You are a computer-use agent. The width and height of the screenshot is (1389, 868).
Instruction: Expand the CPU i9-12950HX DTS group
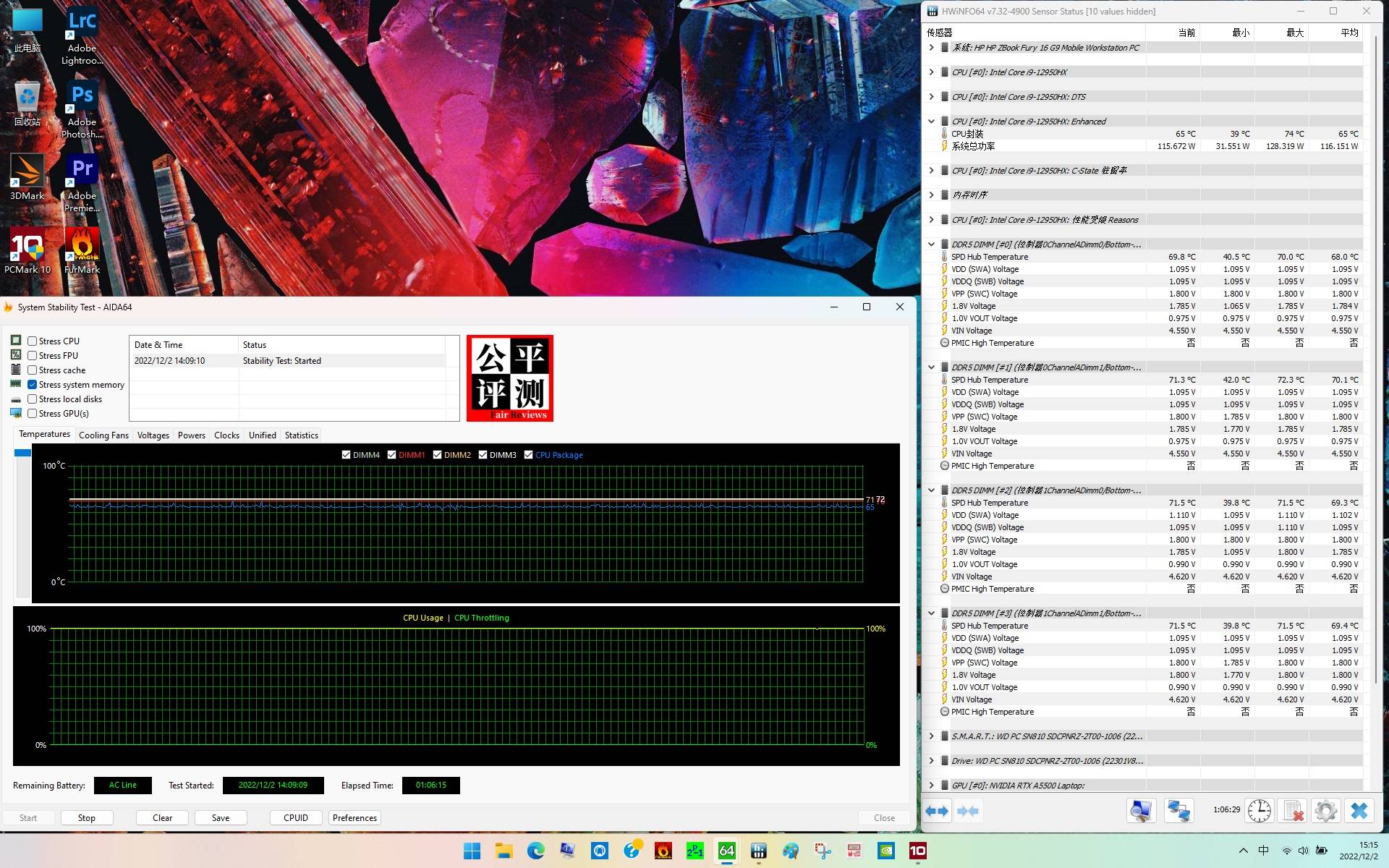click(x=932, y=97)
